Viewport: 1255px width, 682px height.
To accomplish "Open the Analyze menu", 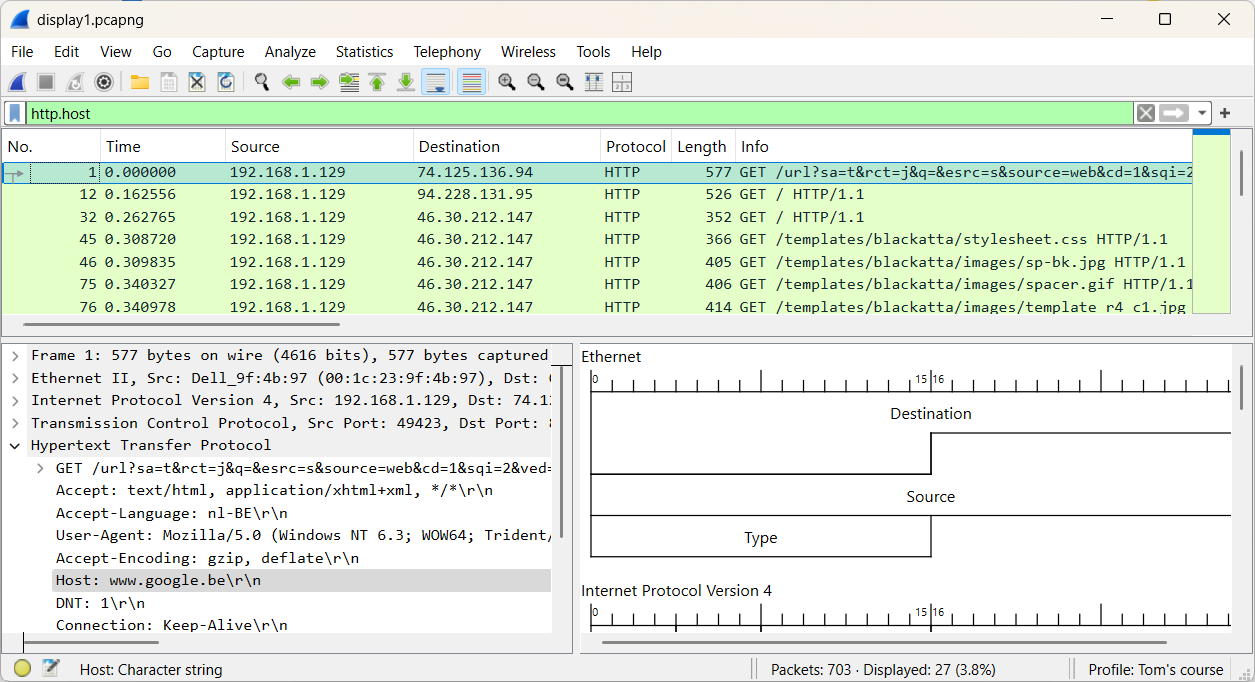I will point(290,52).
